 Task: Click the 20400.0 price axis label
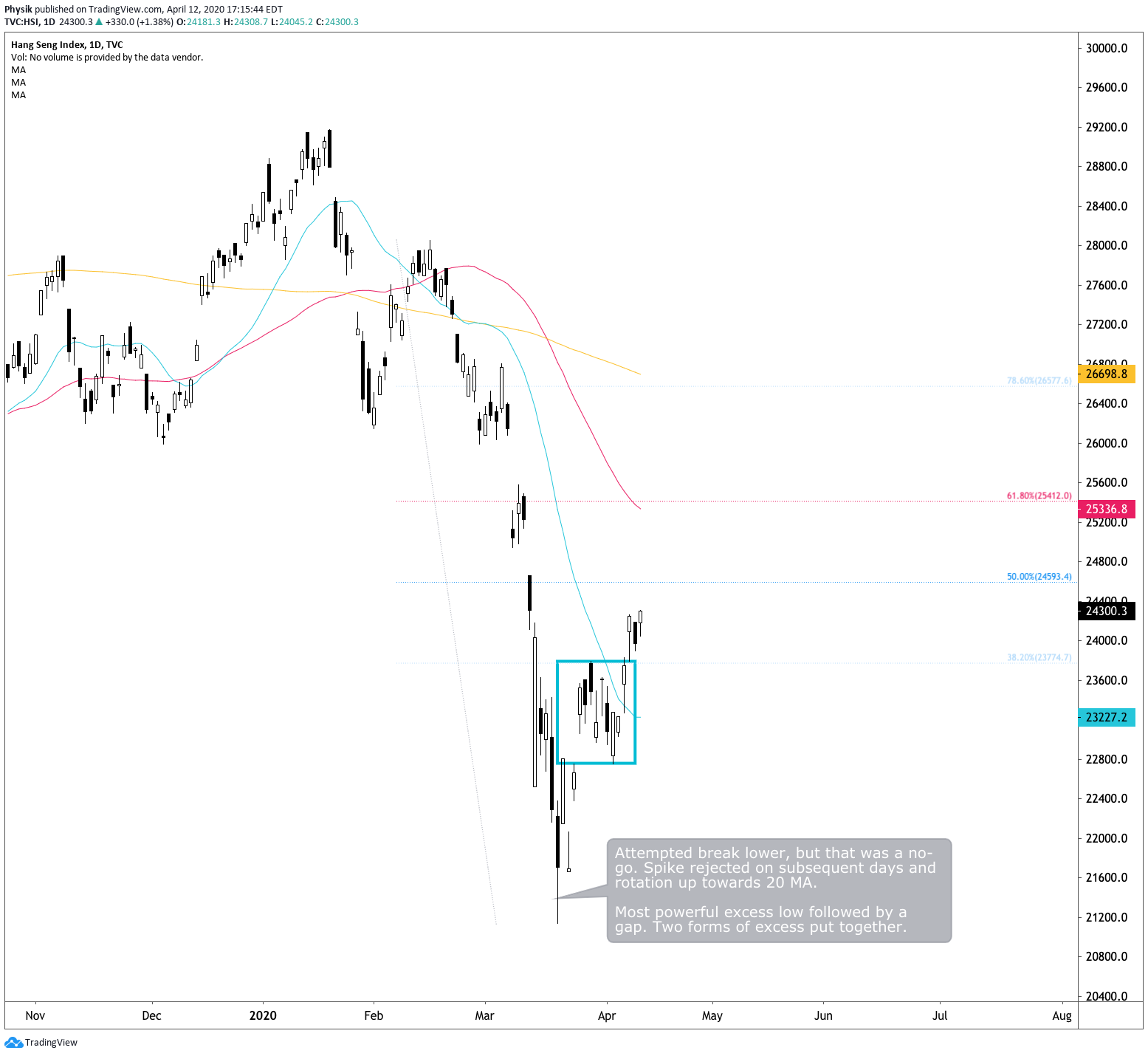pyautogui.click(x=1107, y=996)
